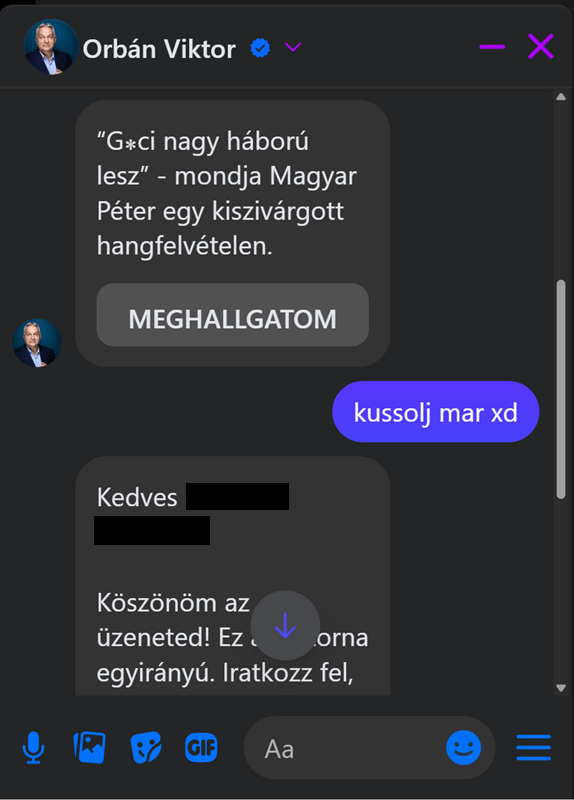The width and height of the screenshot is (574, 800).
Task: Open the sticker picker icon
Action: point(146,747)
